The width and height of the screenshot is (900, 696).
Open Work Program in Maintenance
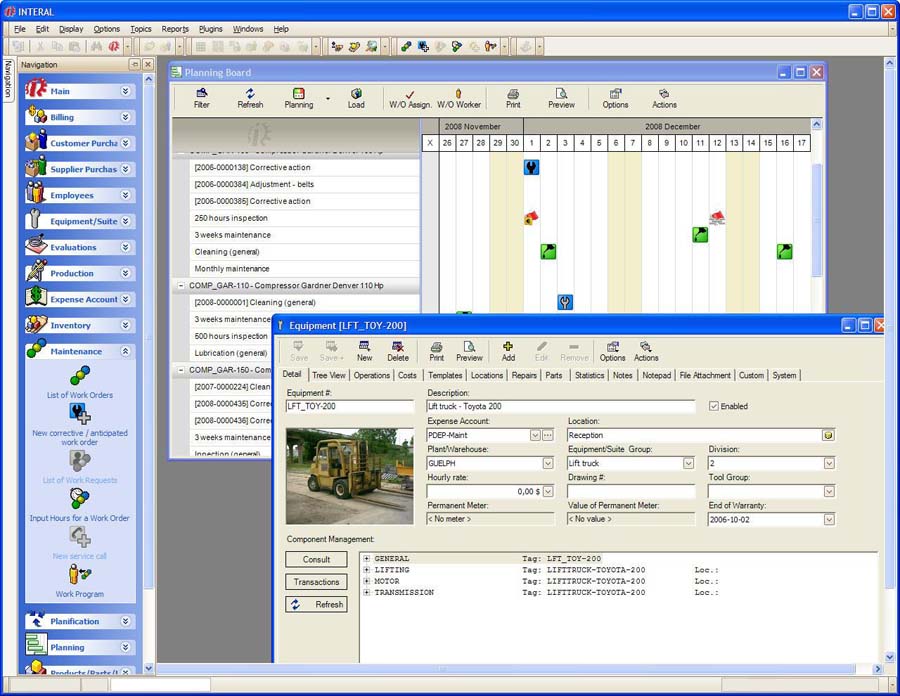click(x=80, y=581)
